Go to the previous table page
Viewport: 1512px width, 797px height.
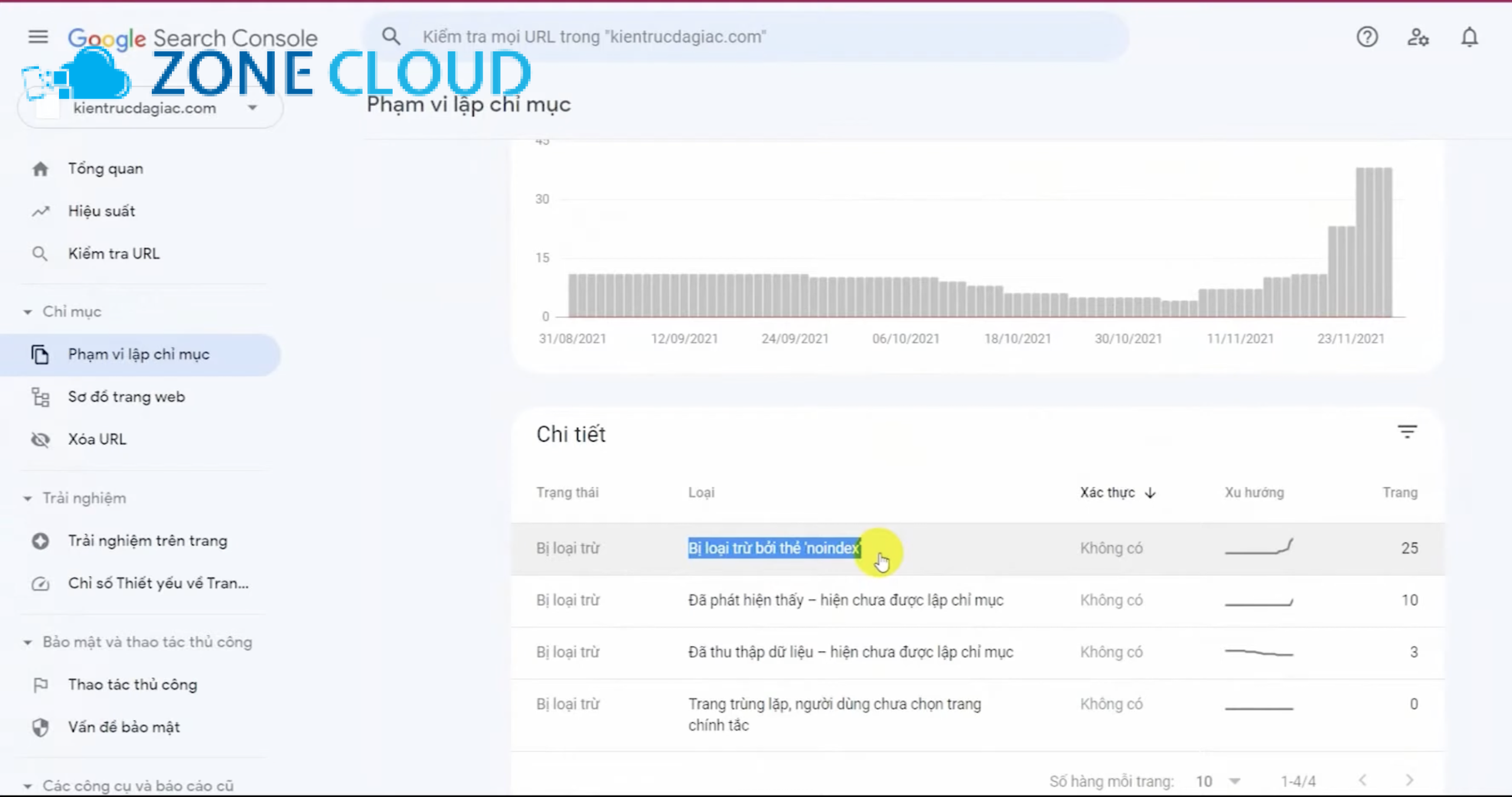(1363, 780)
